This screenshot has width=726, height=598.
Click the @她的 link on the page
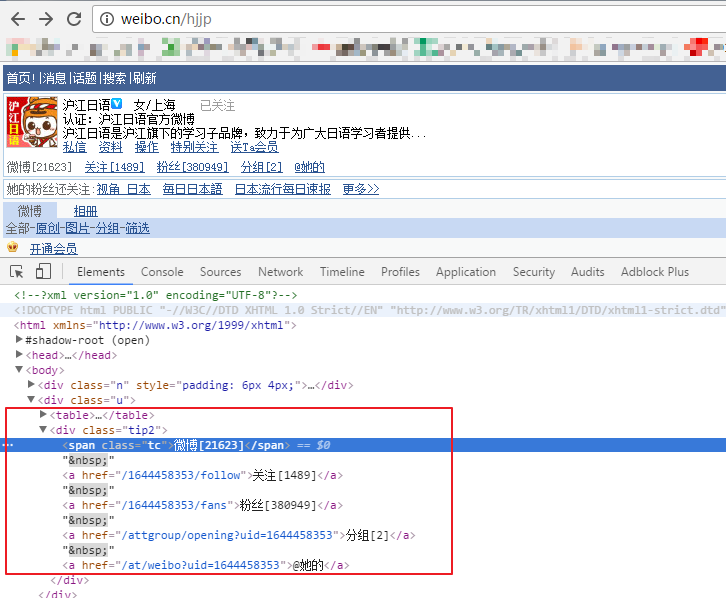[309, 167]
